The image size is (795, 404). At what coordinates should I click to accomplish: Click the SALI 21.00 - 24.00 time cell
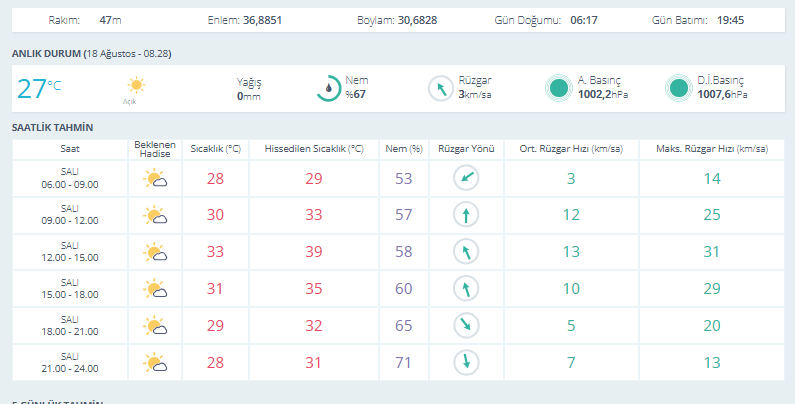tap(70, 362)
